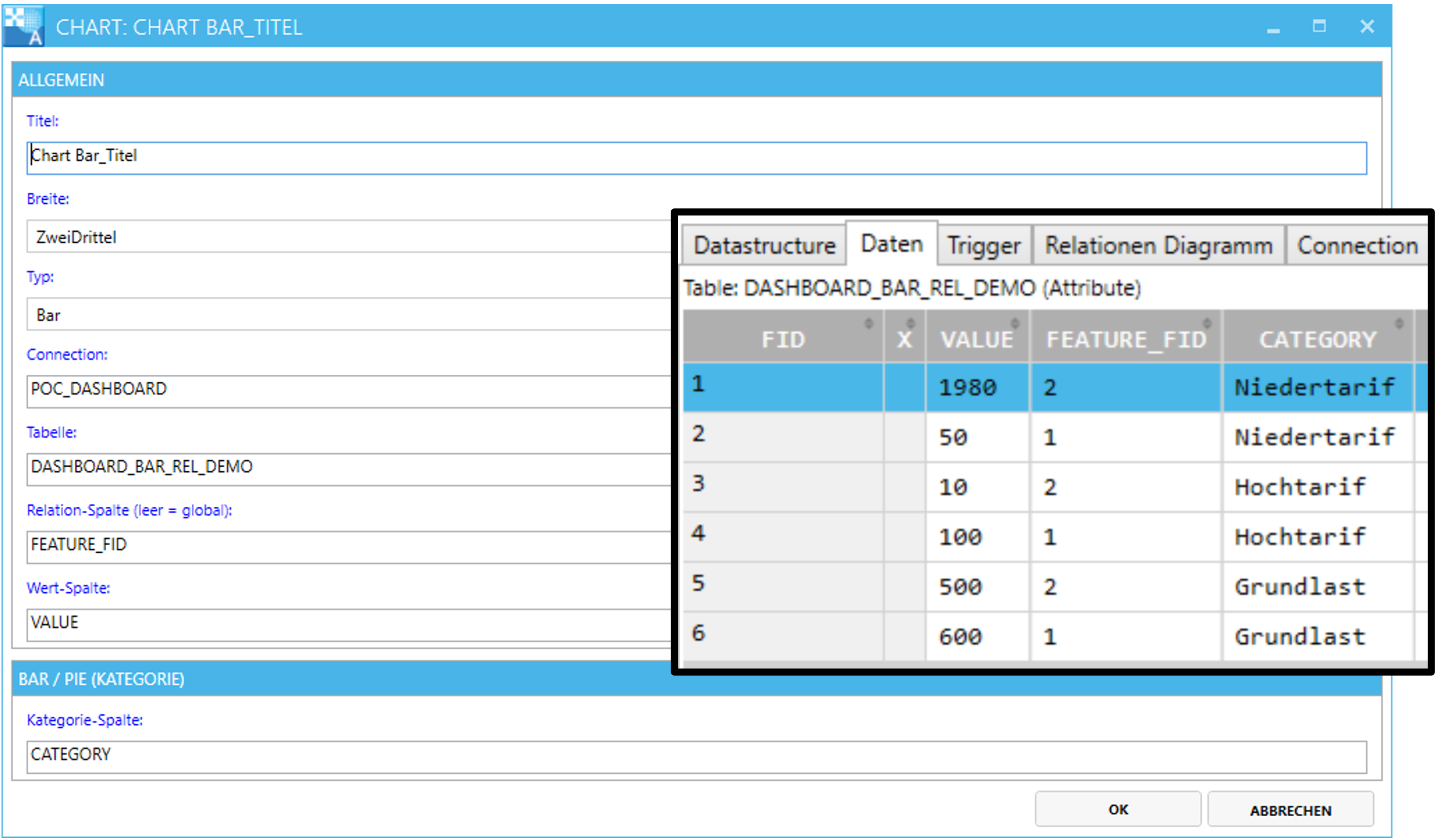1440x840 pixels.
Task: Click the OK button
Action: (1118, 810)
